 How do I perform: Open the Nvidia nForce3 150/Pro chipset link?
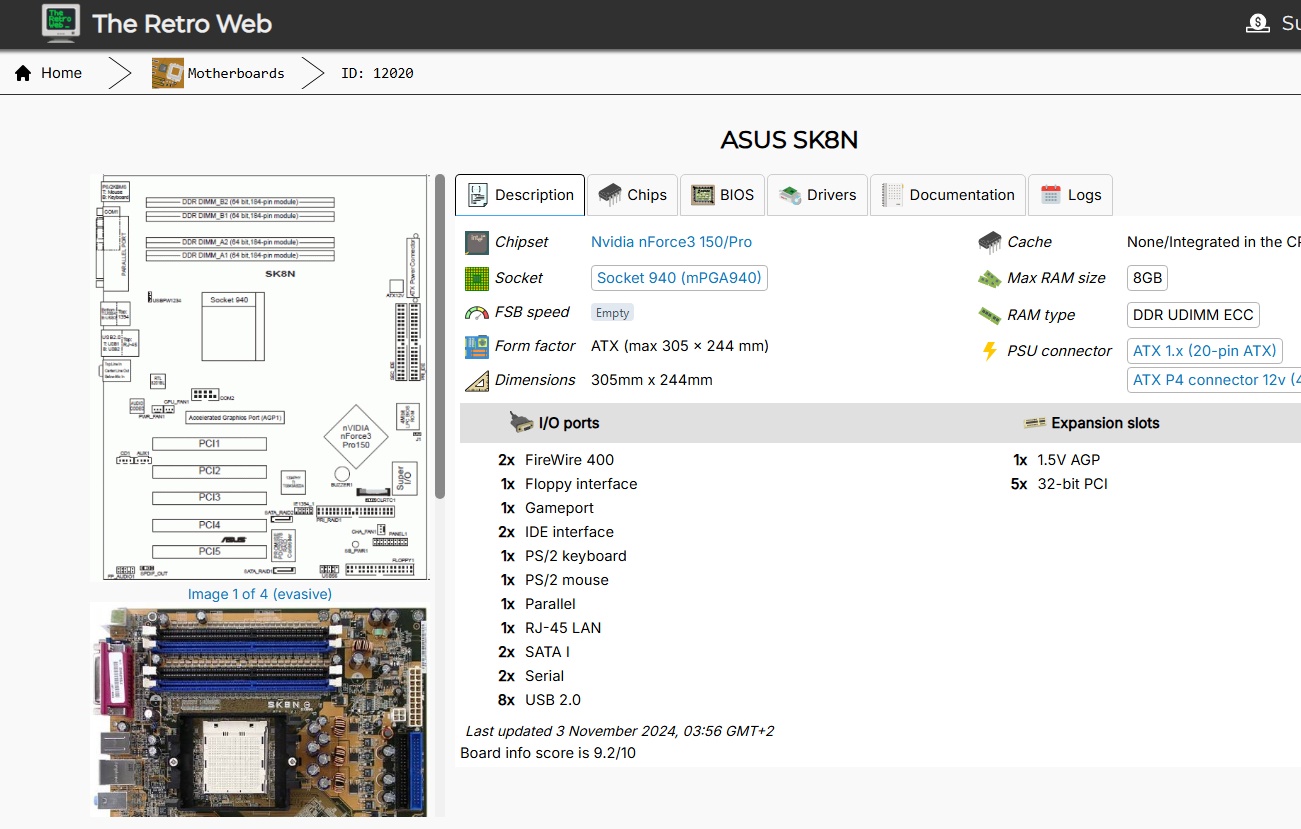[x=671, y=242]
